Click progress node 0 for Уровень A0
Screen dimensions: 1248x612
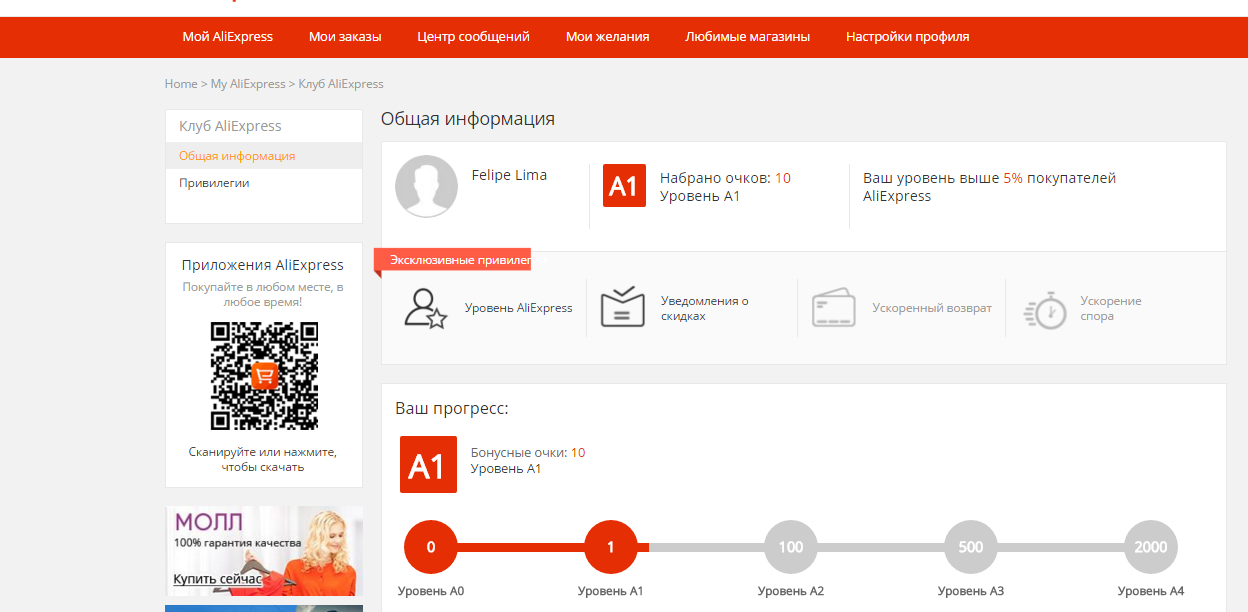click(431, 547)
